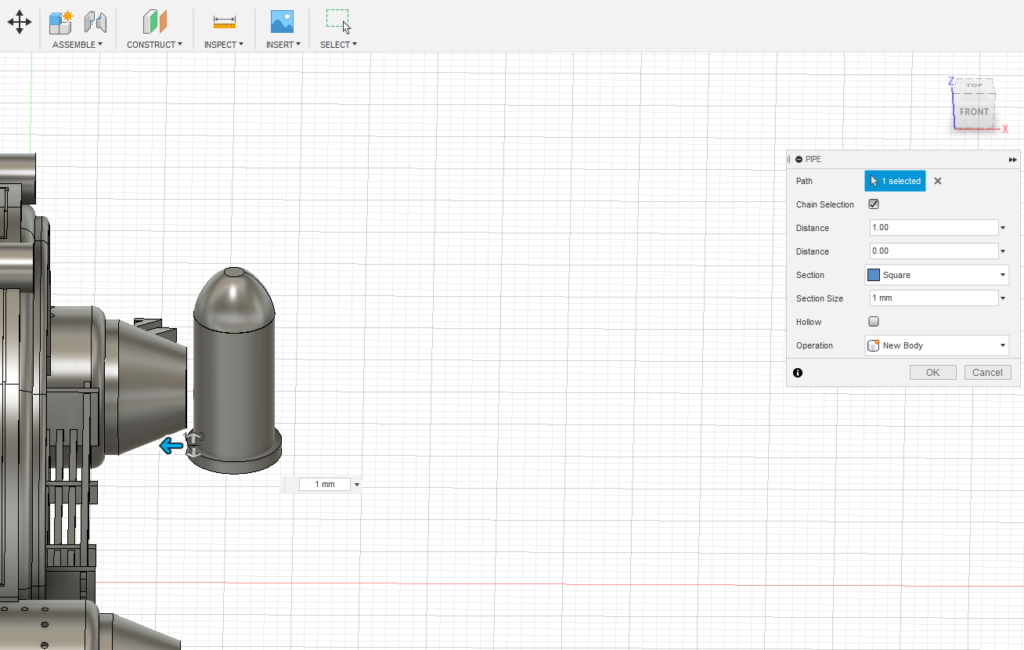Clear the Path selection with the X
Viewport: 1024px width, 650px height.
937,181
